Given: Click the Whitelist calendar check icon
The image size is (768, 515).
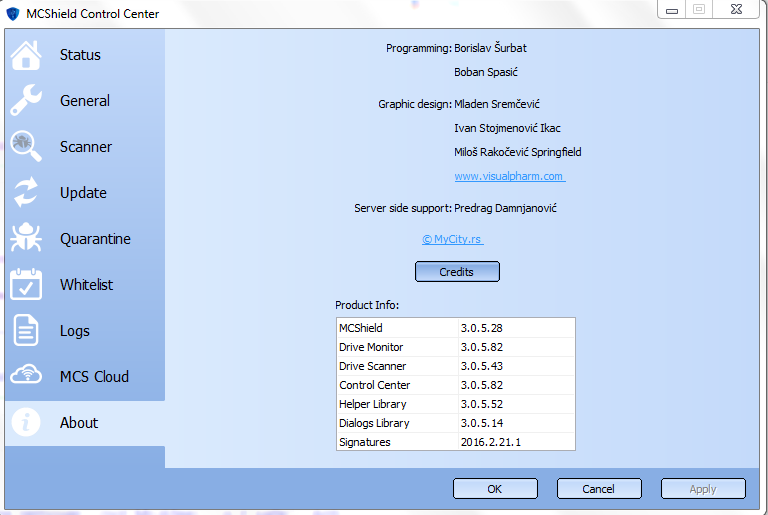Looking at the screenshot, I should [26, 284].
